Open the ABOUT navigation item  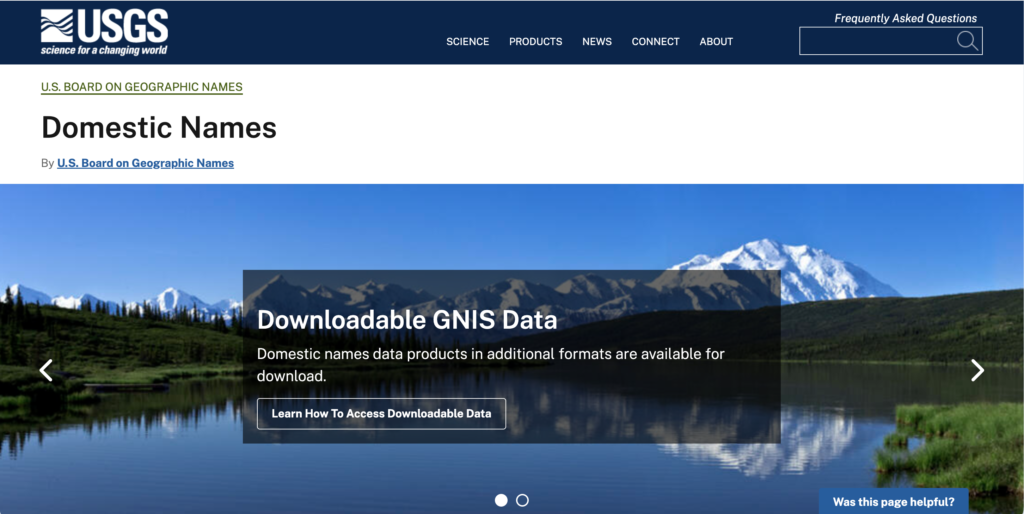[716, 42]
